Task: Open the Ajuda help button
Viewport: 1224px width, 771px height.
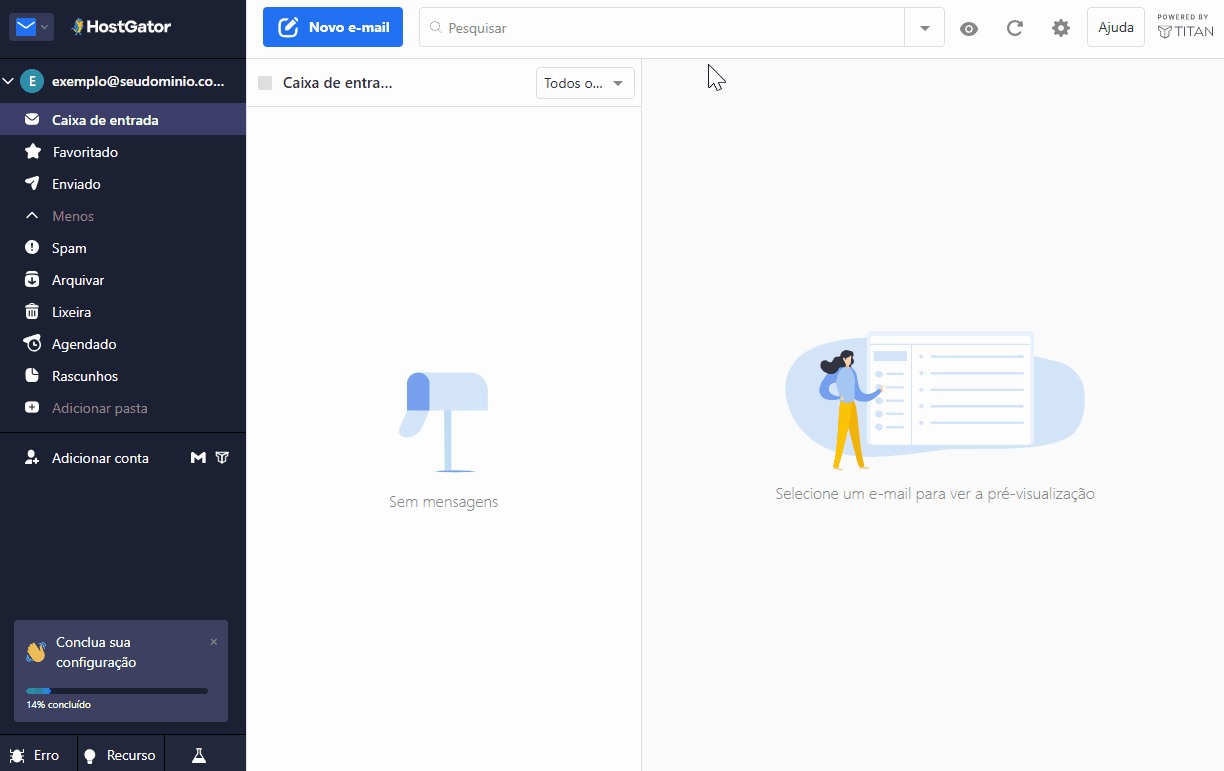Action: (1116, 27)
